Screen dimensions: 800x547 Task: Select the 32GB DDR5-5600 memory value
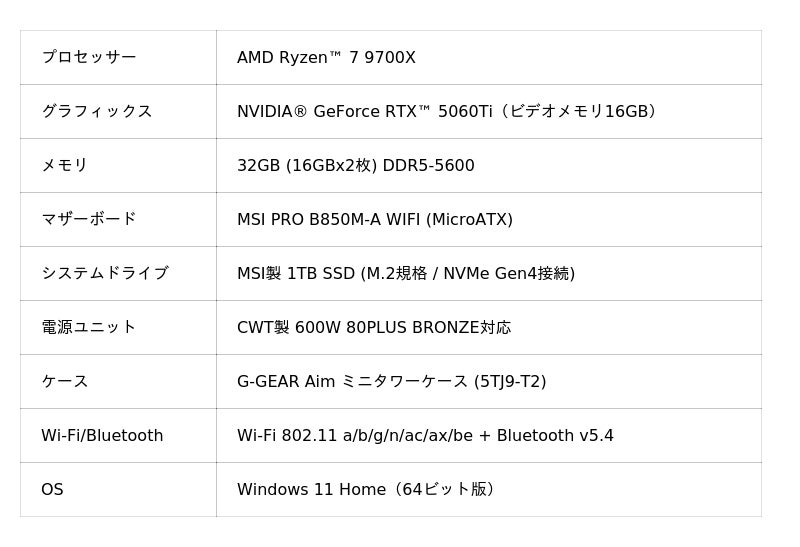tap(356, 166)
